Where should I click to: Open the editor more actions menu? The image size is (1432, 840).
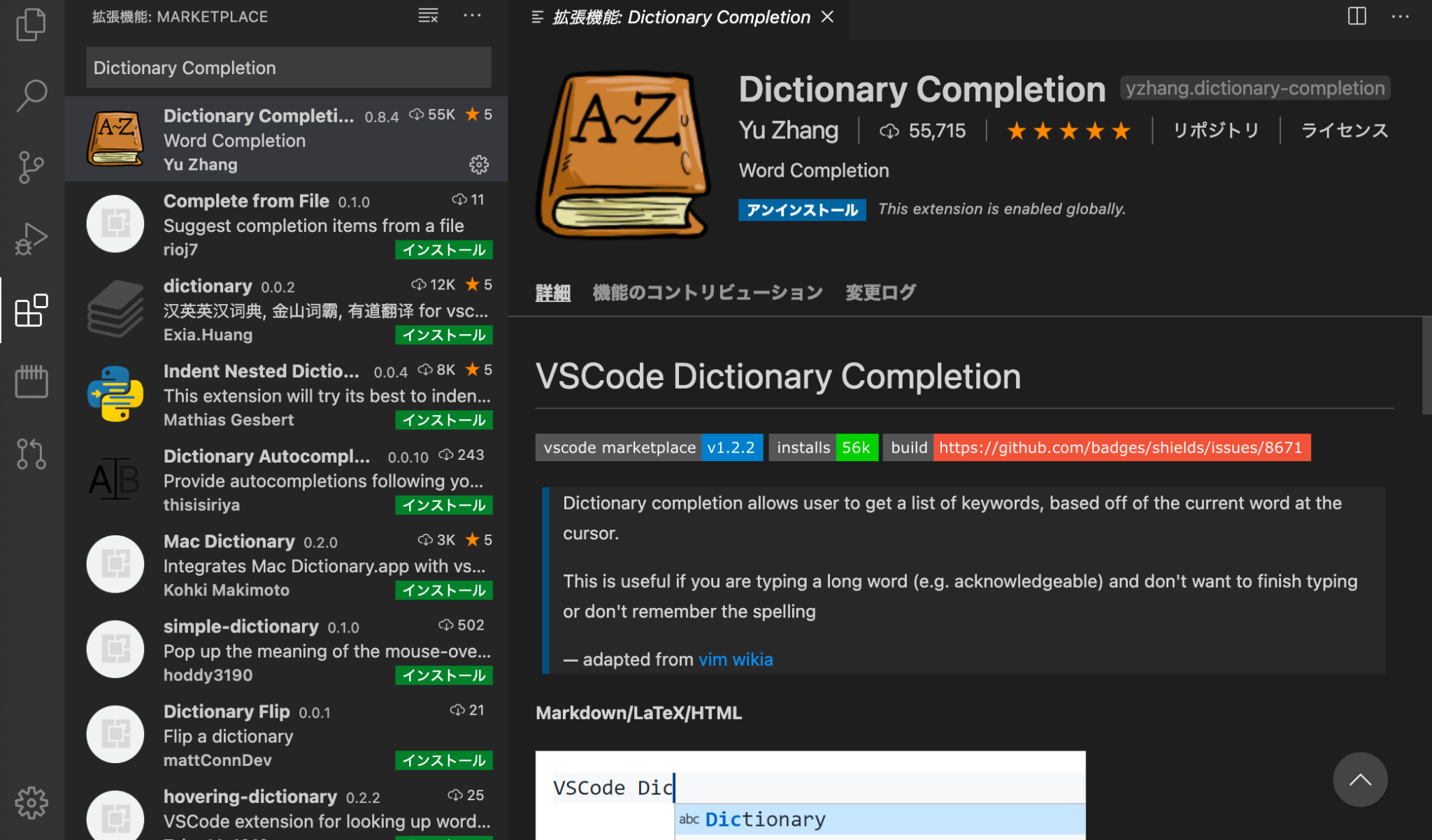(1401, 16)
